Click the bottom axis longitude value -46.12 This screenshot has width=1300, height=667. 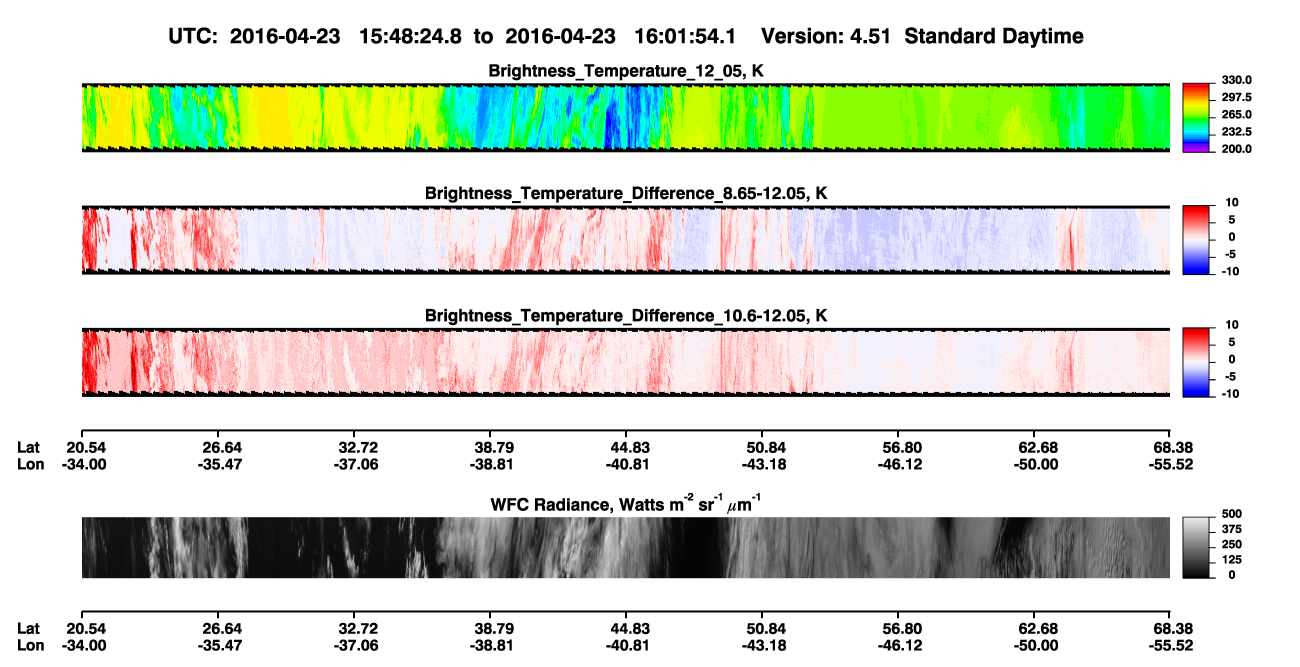pos(898,644)
